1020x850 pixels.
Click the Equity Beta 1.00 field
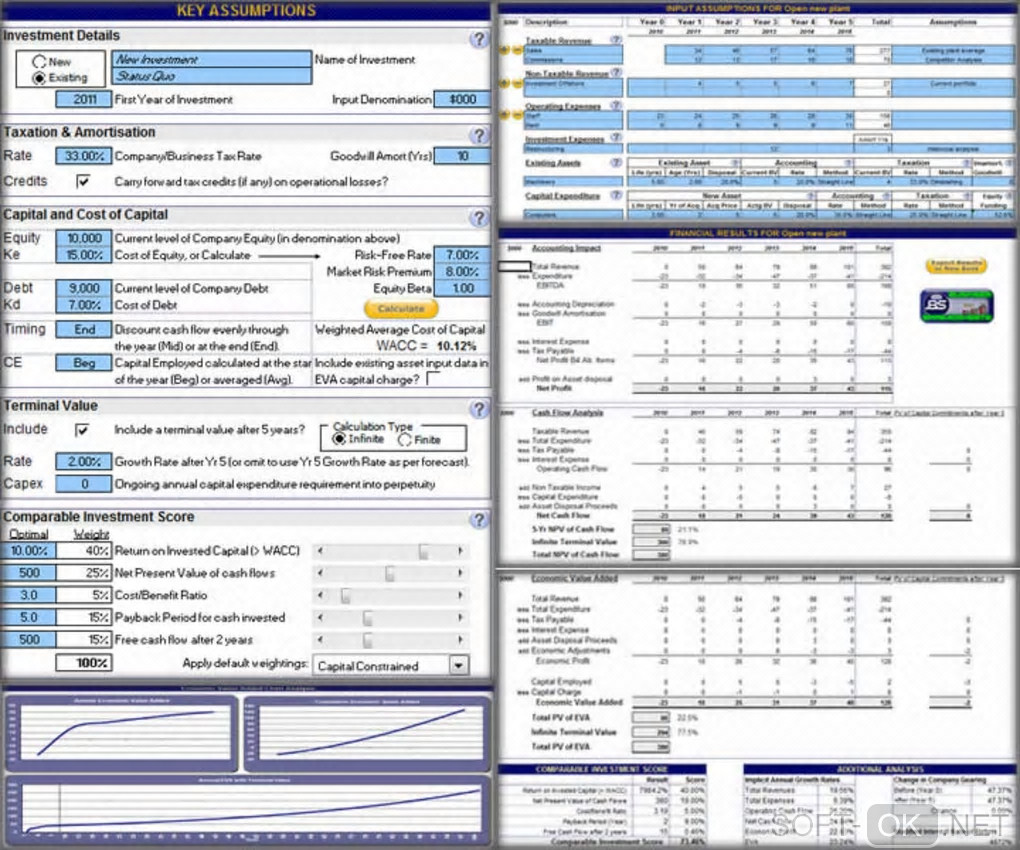(x=462, y=288)
